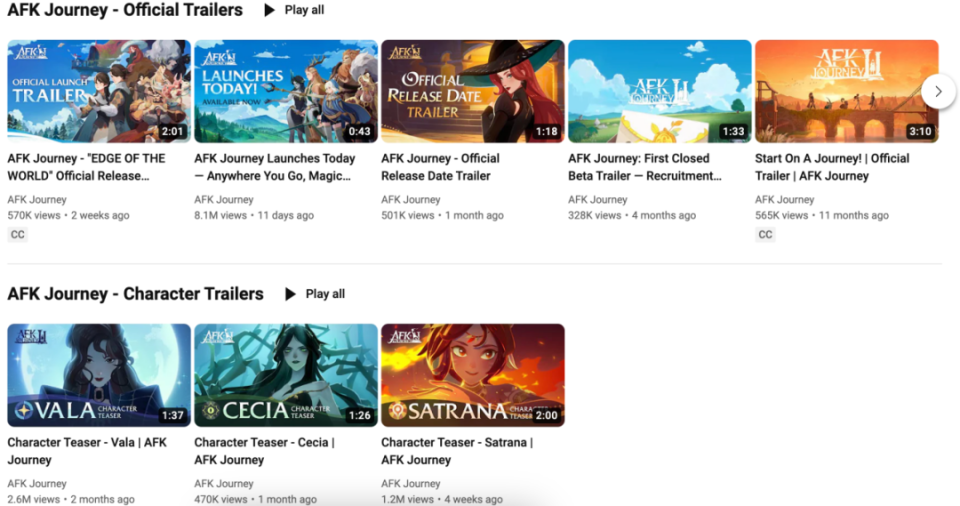Viewport: 960px width, 506px height.
Task: Click the 1.2M views • 4 weeks ago text
Action: pos(442,499)
